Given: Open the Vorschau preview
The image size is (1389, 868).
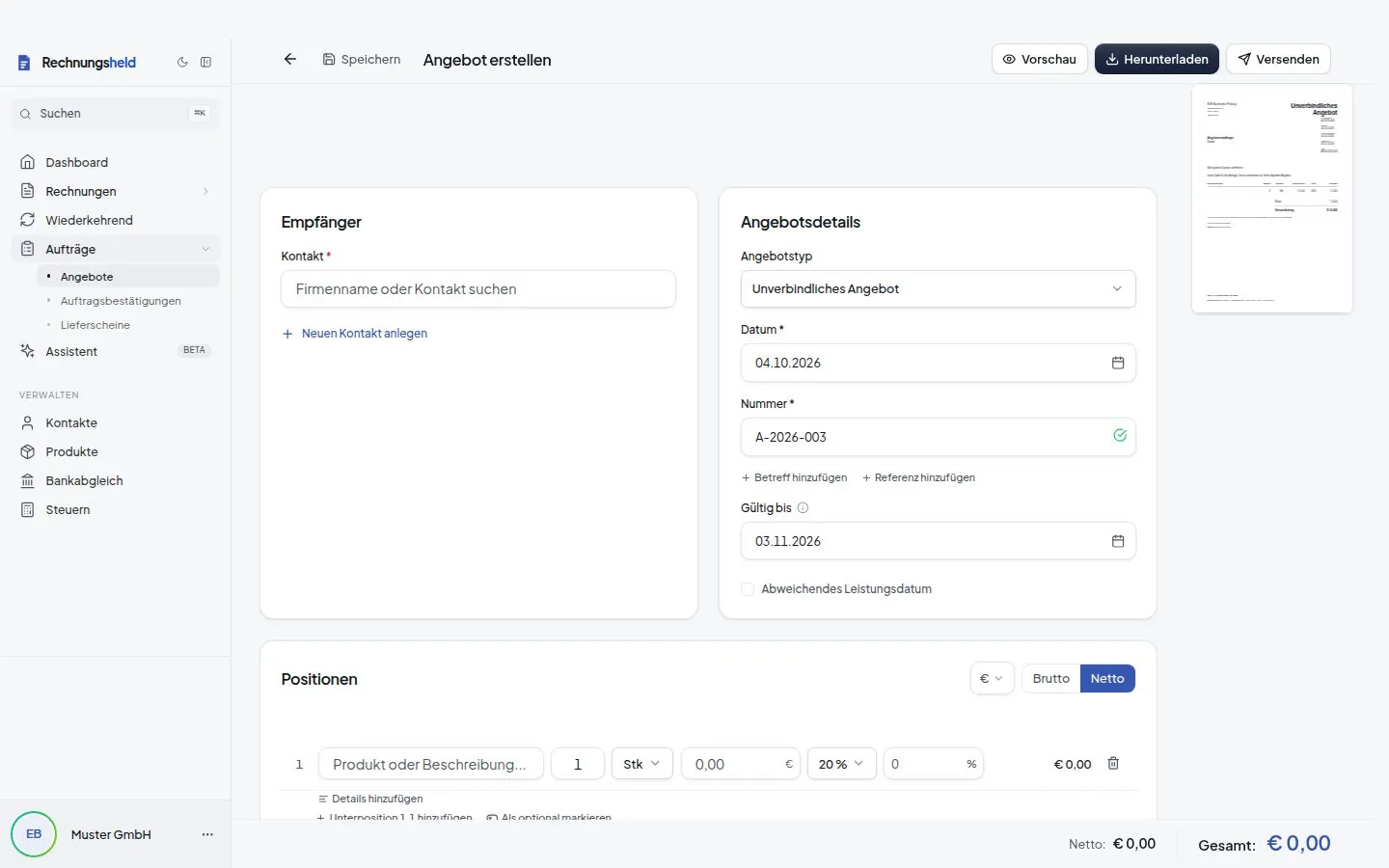Looking at the screenshot, I should click(x=1040, y=59).
